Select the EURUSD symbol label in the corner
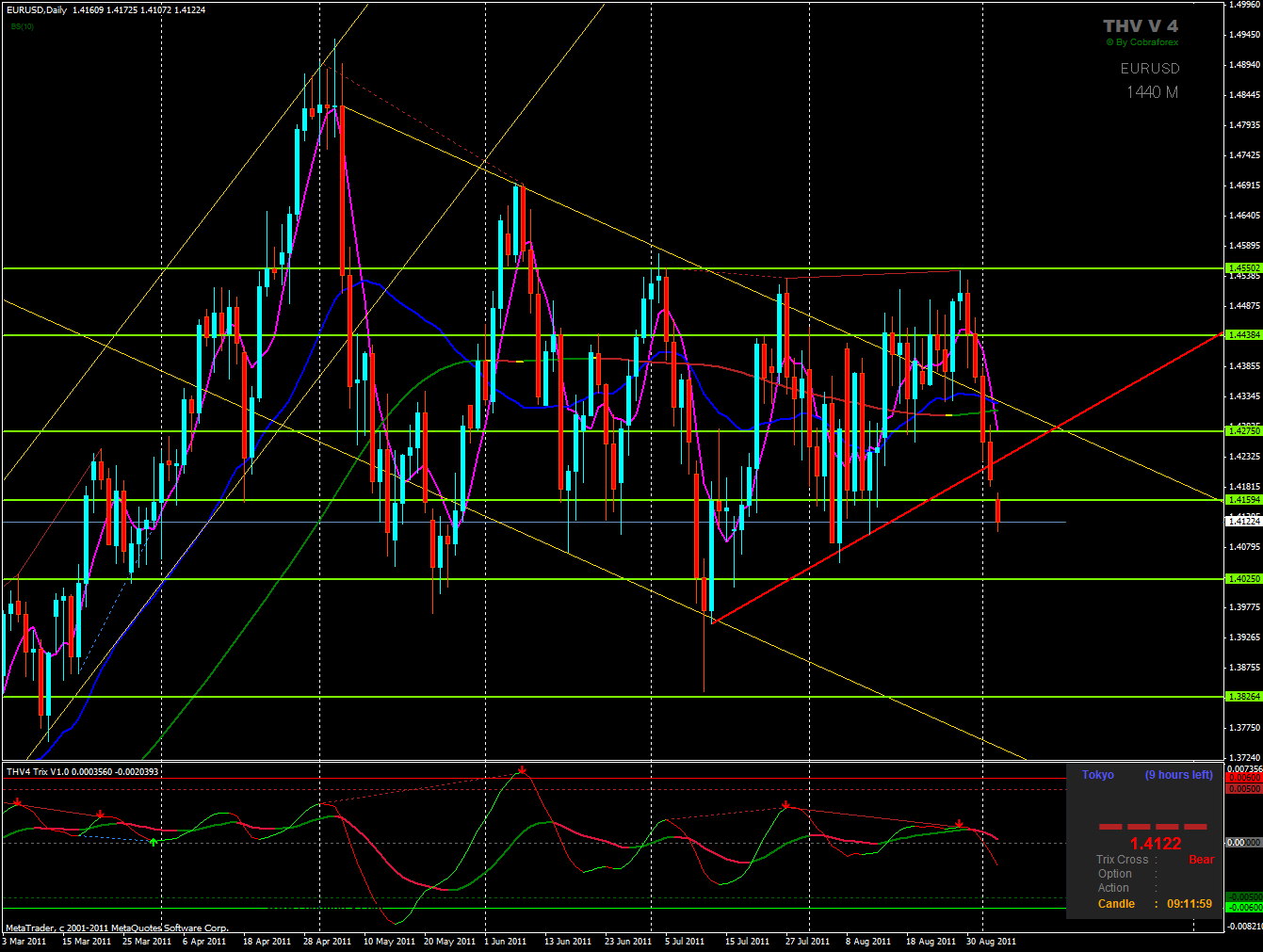 click(x=1149, y=69)
